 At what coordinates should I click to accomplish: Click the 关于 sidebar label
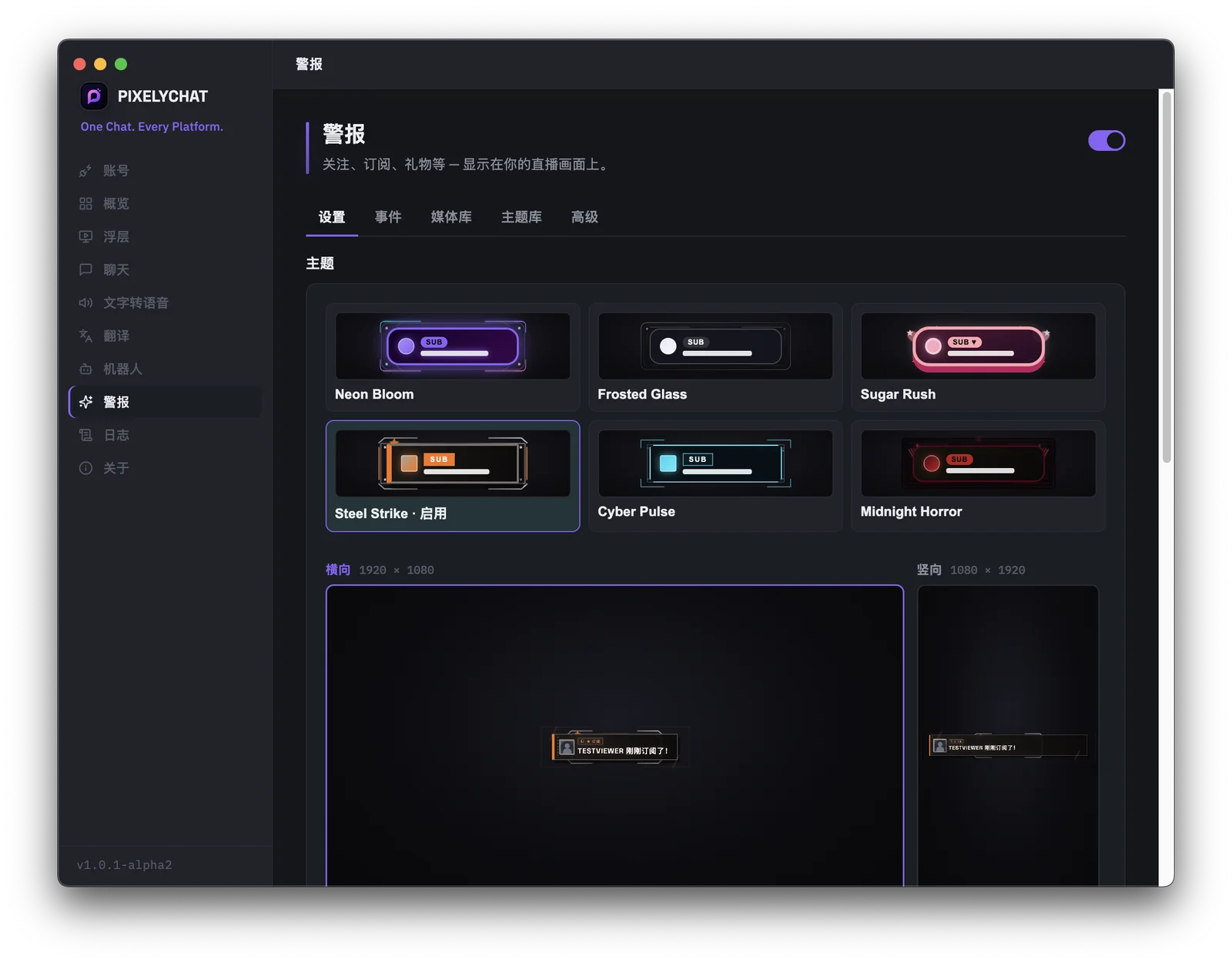pyautogui.click(x=116, y=469)
